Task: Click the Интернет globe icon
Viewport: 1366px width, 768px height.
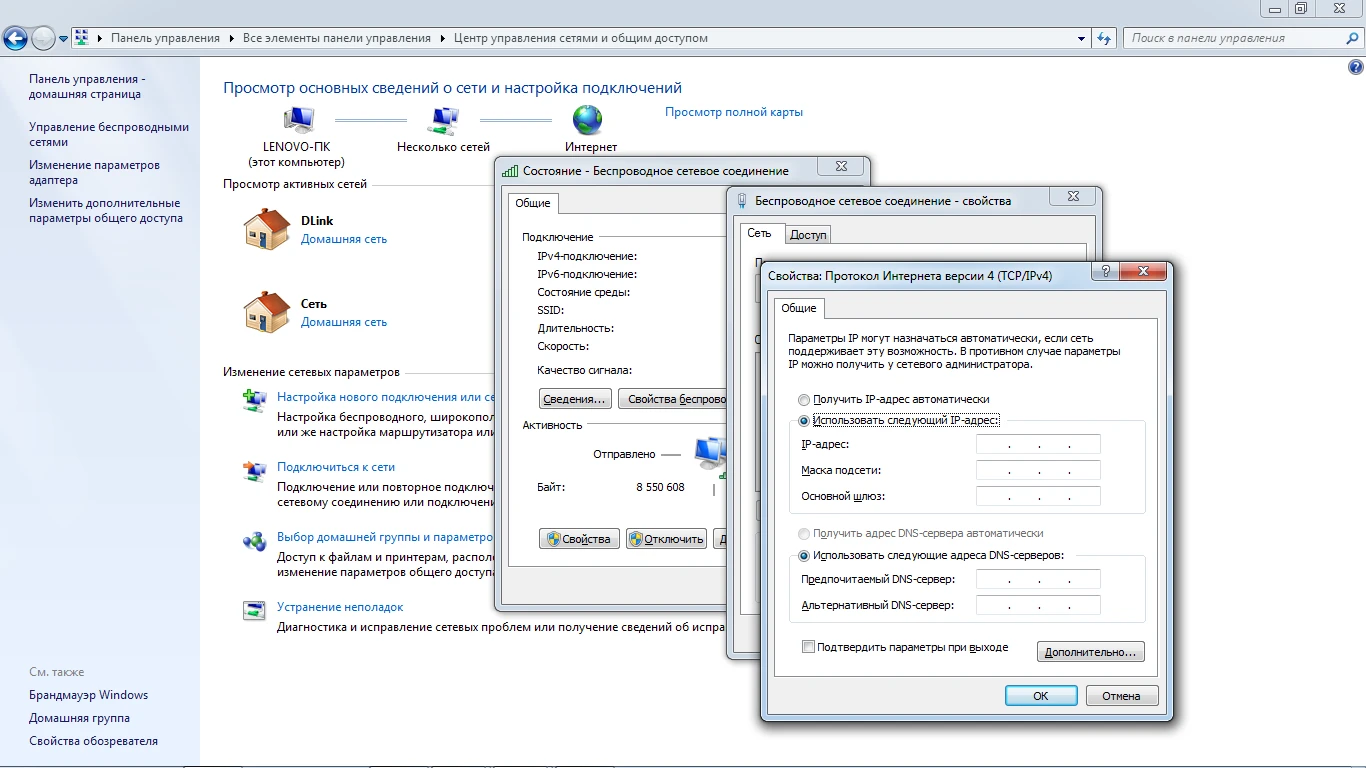Action: point(588,121)
